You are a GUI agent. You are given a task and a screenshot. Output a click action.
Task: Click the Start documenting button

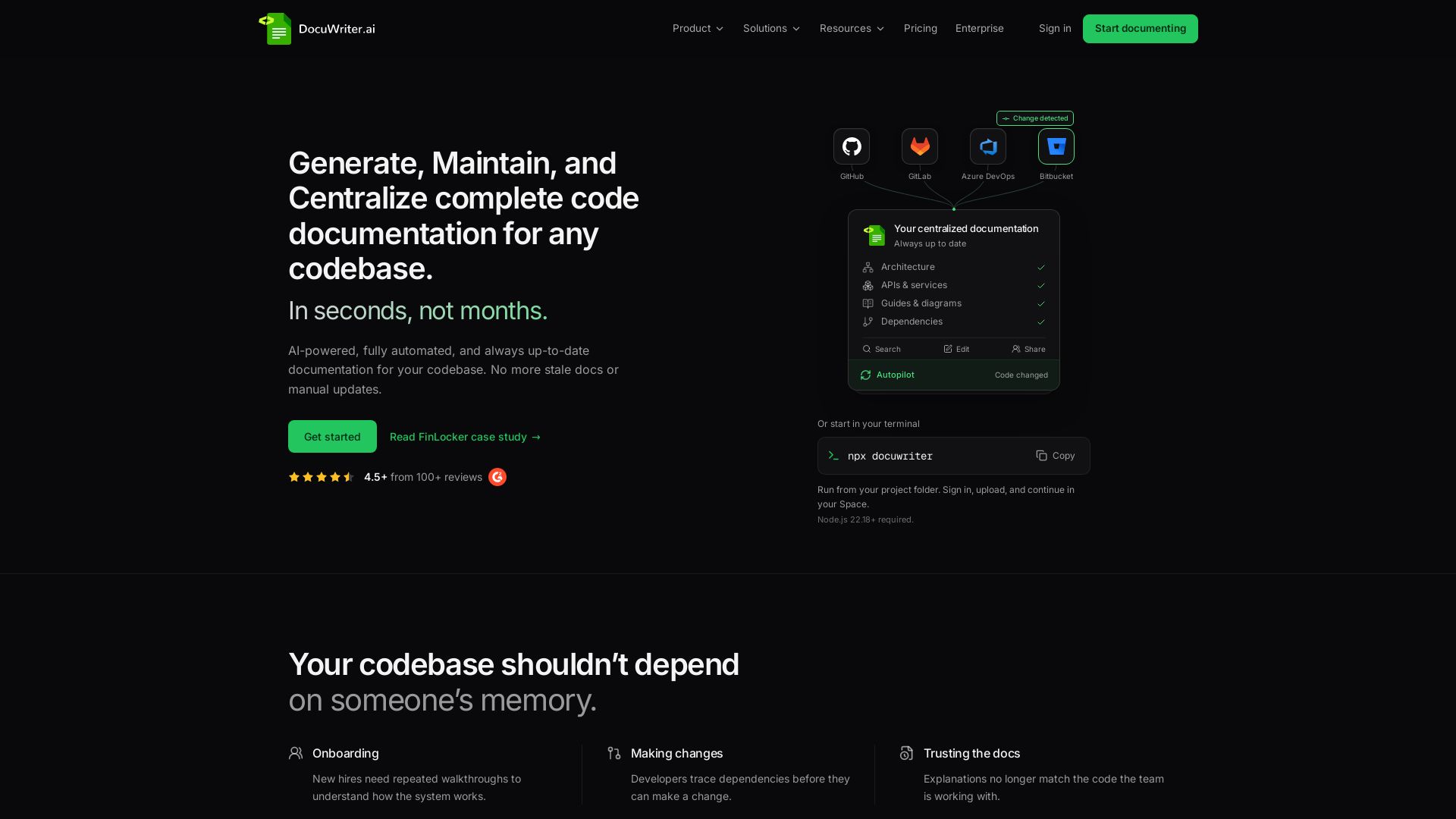tap(1141, 29)
